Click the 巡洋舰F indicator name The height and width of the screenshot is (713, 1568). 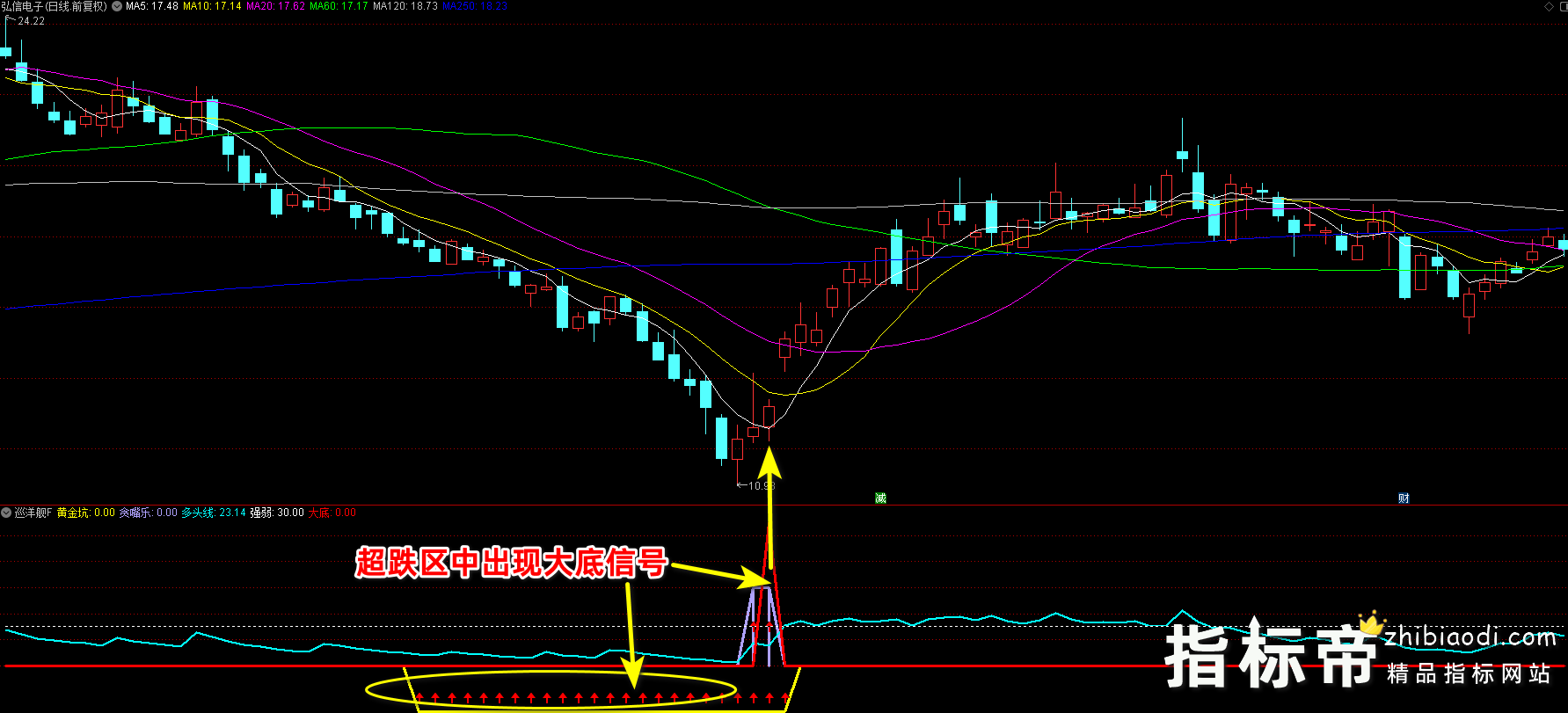pyautogui.click(x=33, y=513)
